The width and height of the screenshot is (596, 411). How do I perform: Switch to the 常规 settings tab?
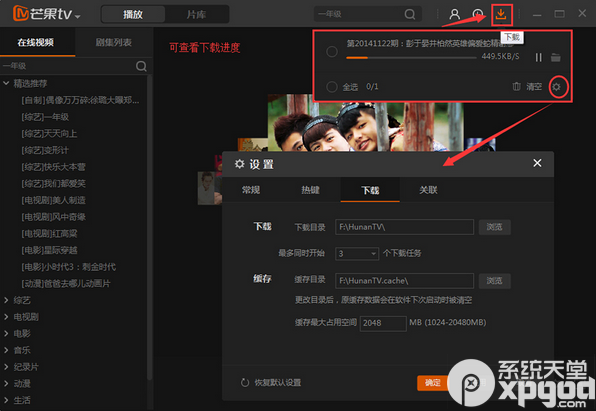click(251, 190)
